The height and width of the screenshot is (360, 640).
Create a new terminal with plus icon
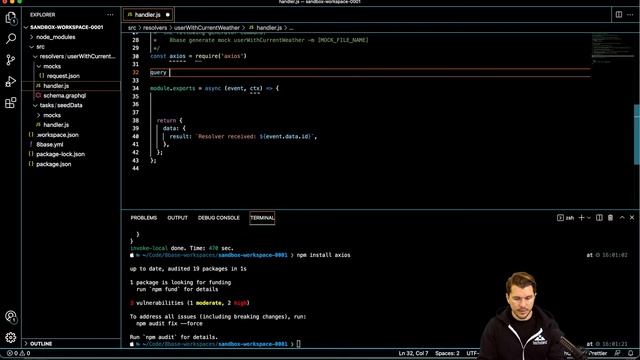click(x=581, y=218)
